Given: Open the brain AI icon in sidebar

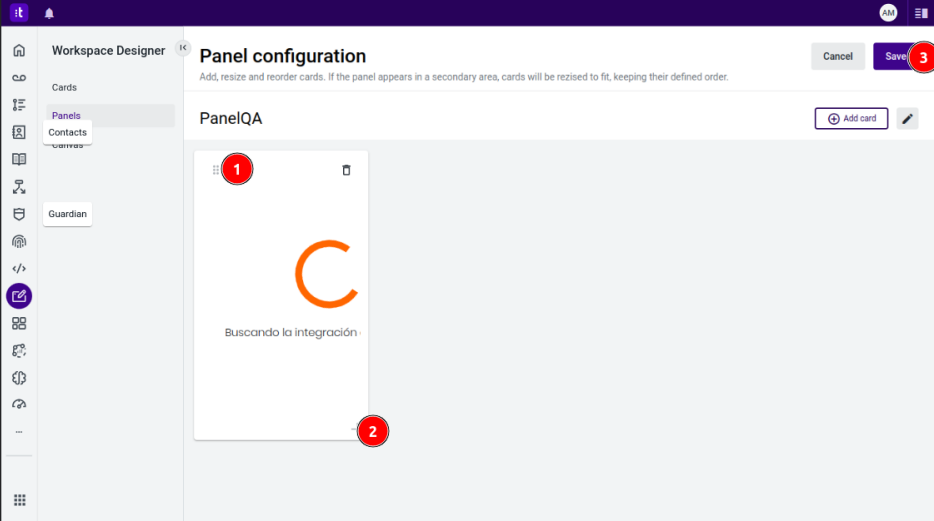Looking at the screenshot, I should click(19, 378).
